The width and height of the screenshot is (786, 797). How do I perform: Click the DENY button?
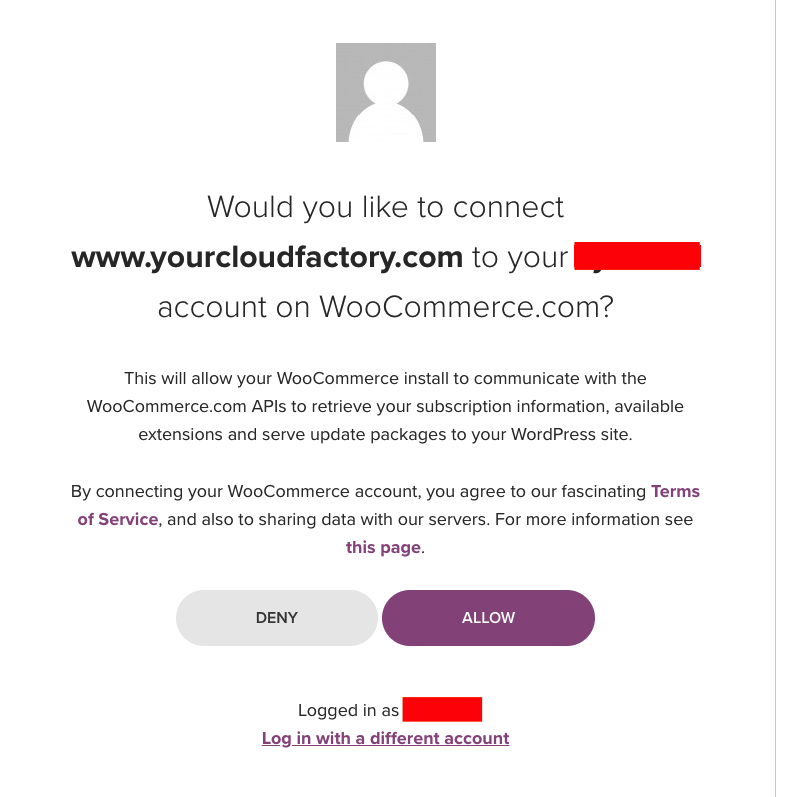277,618
